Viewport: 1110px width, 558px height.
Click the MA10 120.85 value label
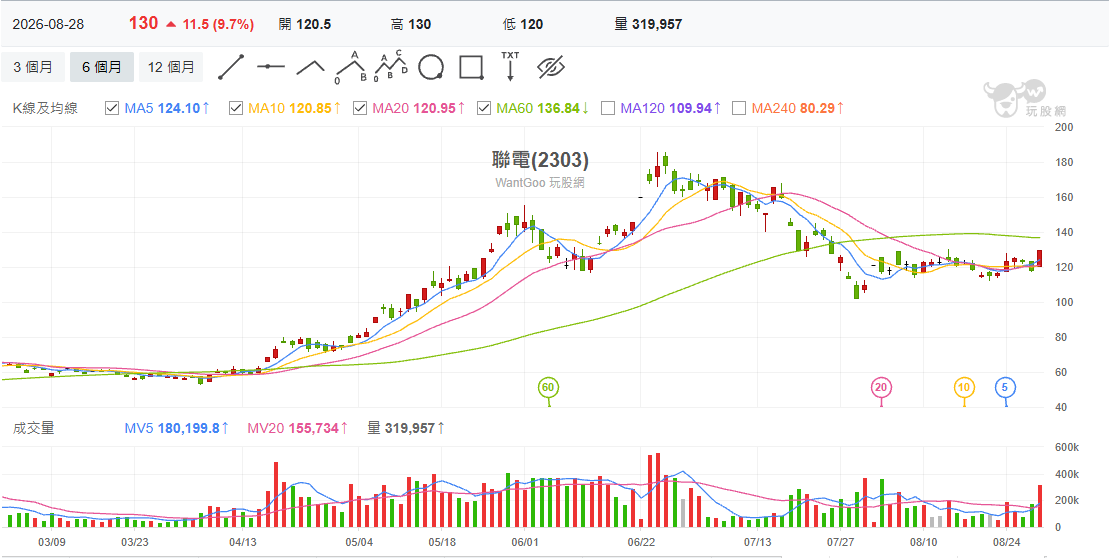pos(296,108)
